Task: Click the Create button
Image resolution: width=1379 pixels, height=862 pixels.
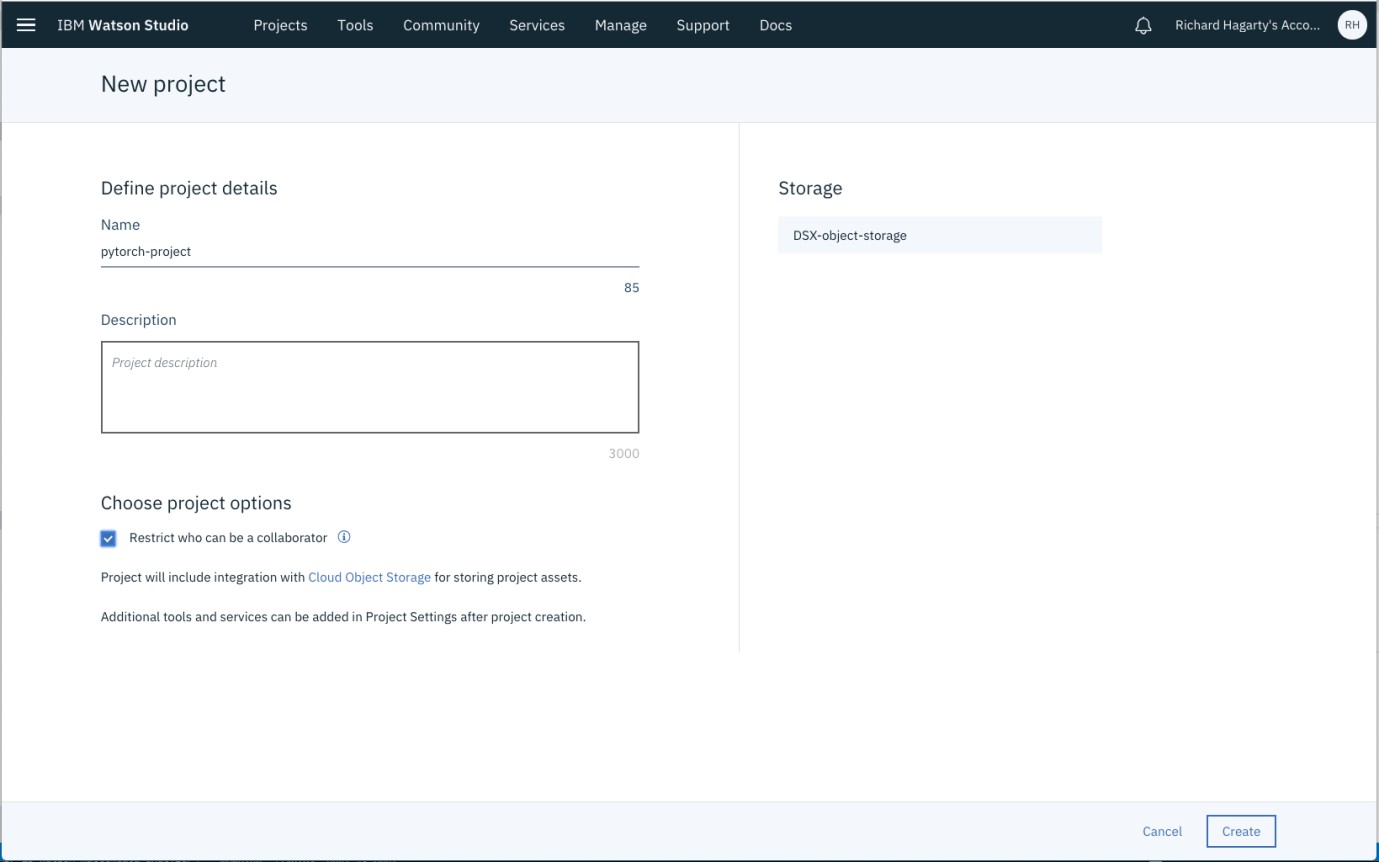Action: tap(1240, 831)
